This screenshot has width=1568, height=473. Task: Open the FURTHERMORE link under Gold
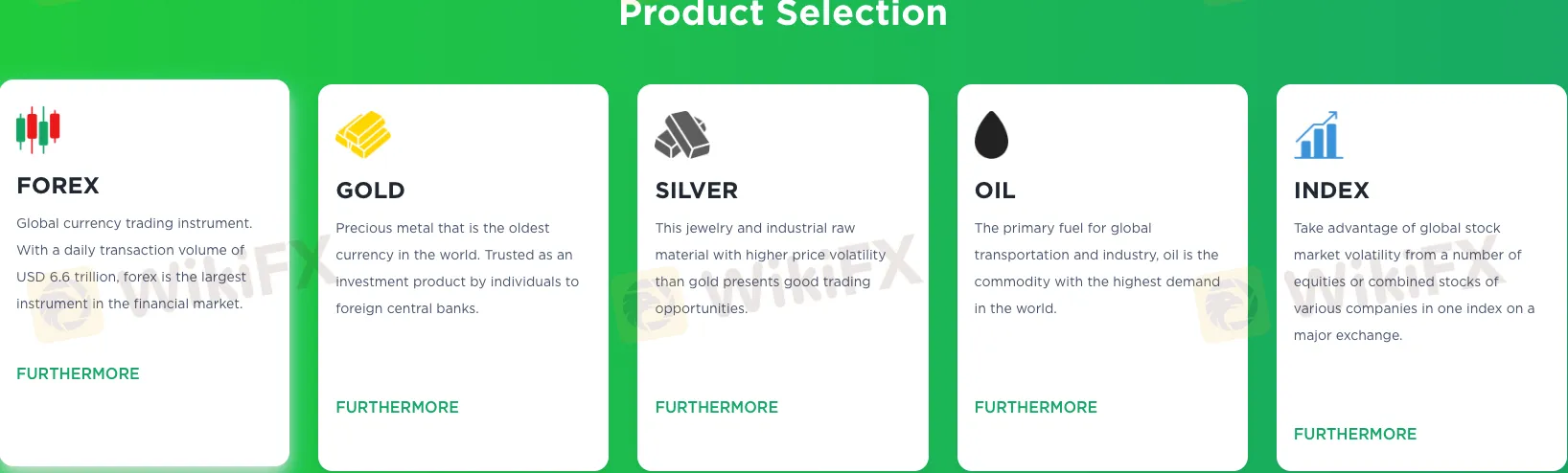(x=397, y=407)
